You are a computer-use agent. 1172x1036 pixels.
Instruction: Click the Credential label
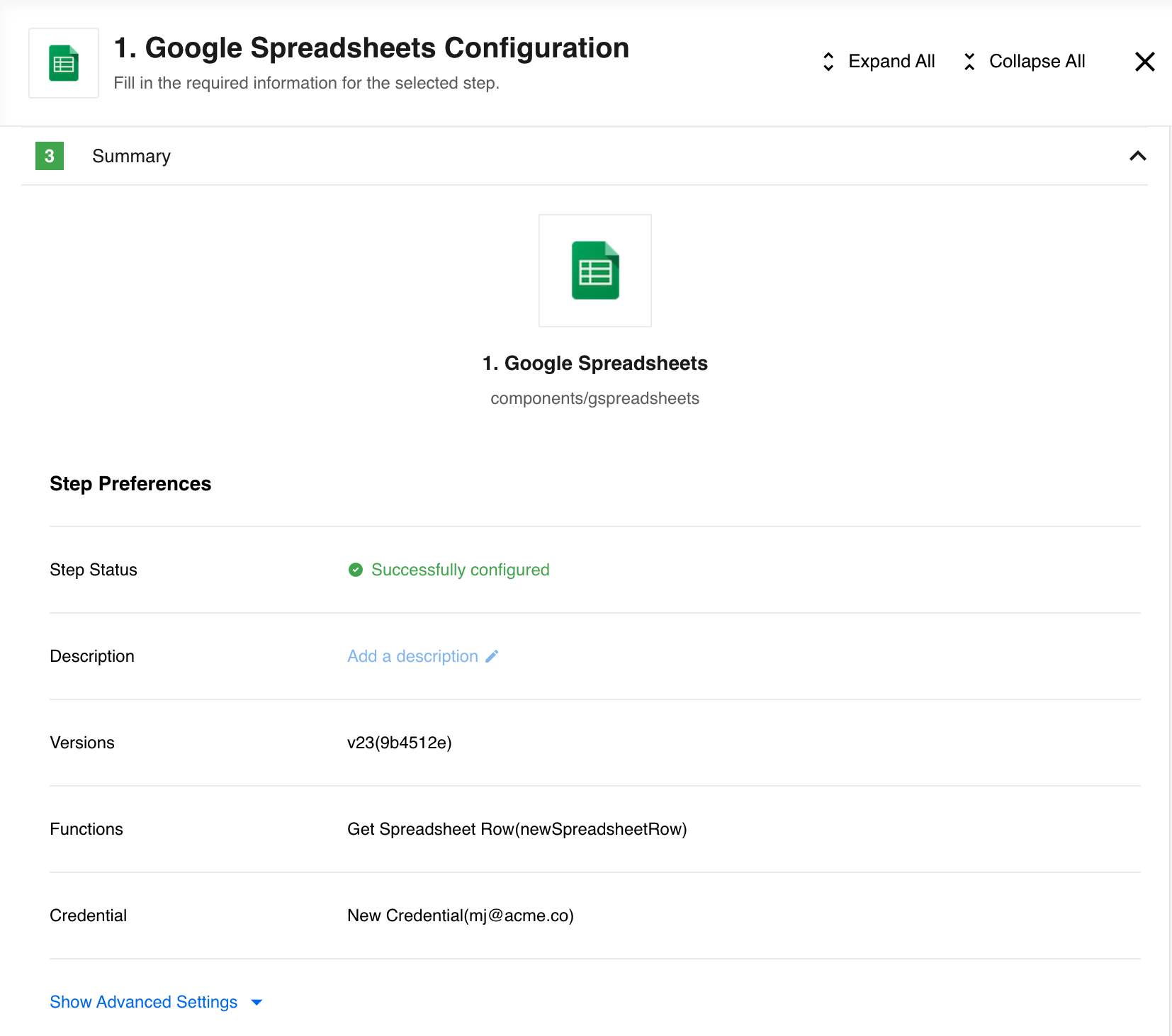89,916
